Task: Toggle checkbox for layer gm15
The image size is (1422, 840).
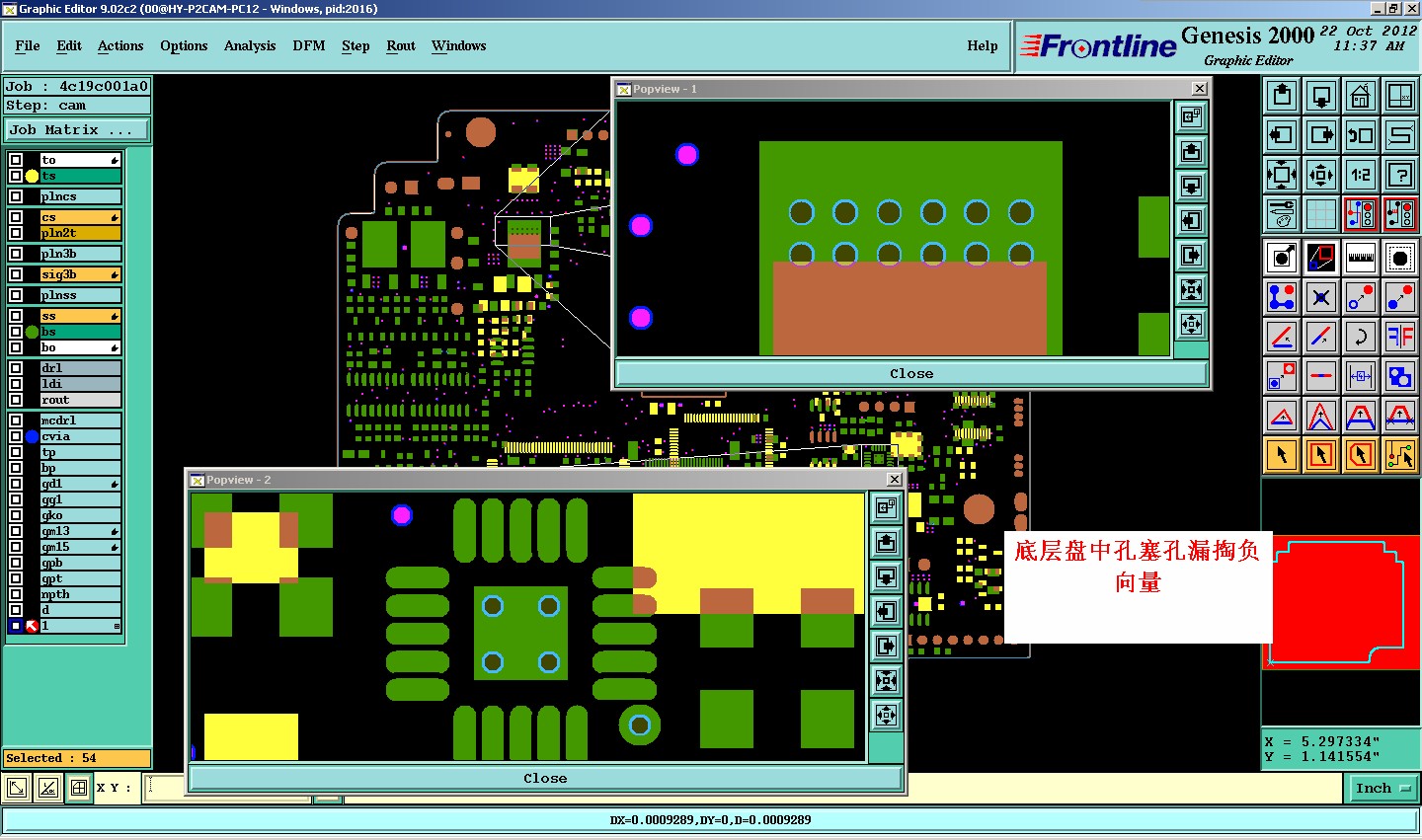Action: 16,547
